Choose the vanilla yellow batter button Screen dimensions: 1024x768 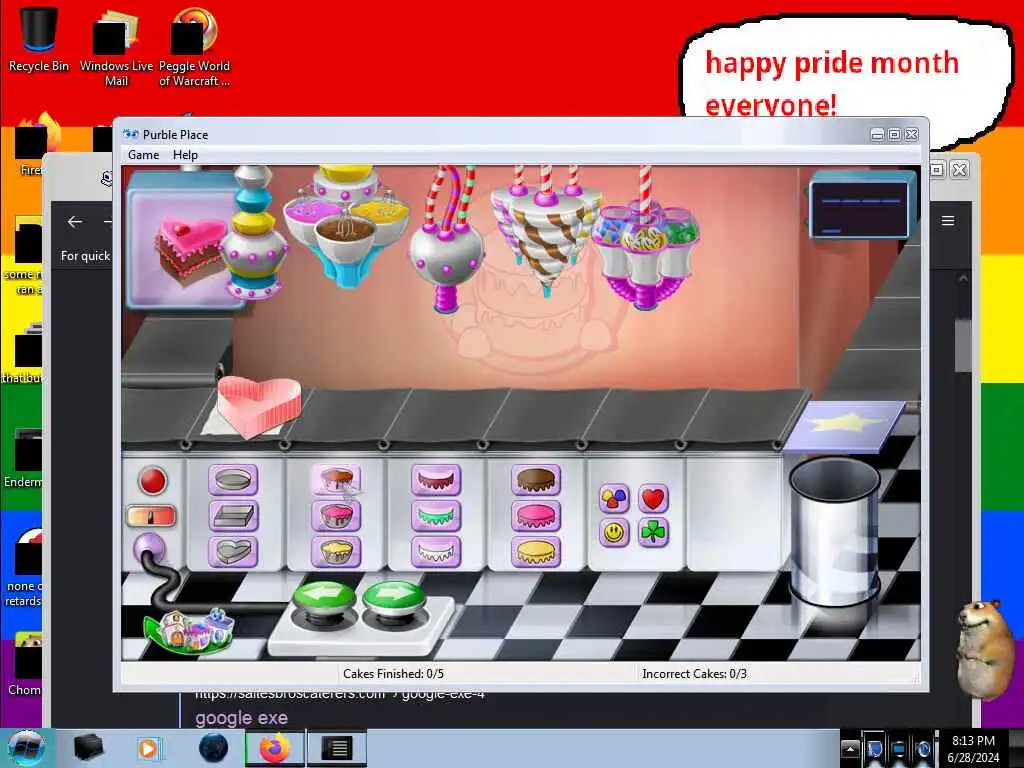pos(336,552)
